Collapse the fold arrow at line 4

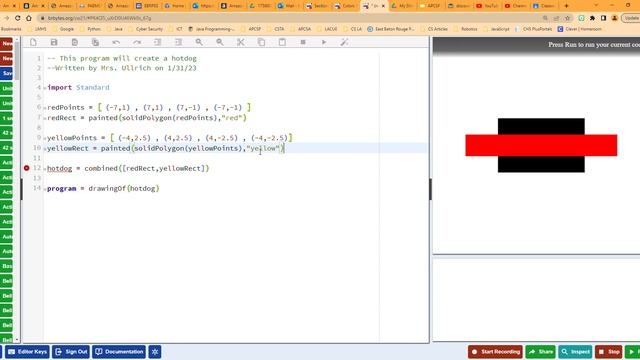click(44, 88)
